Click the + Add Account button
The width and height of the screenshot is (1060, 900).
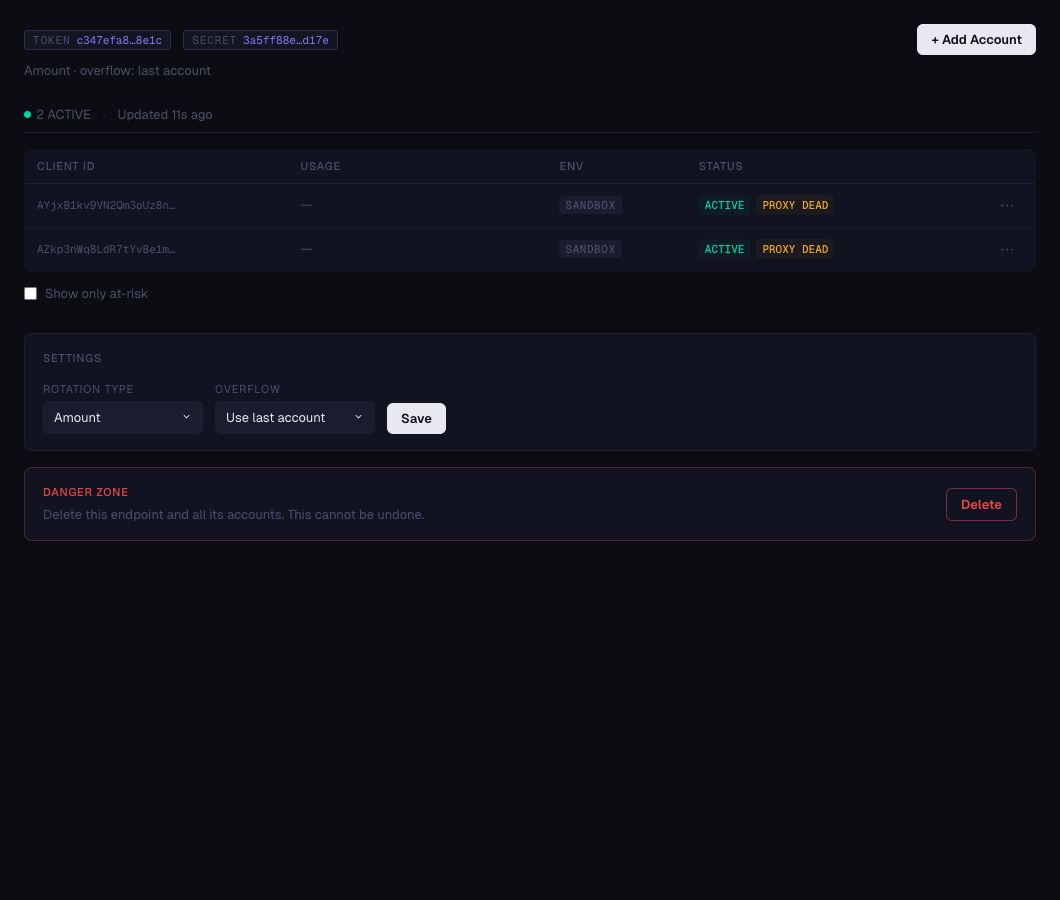click(x=976, y=39)
